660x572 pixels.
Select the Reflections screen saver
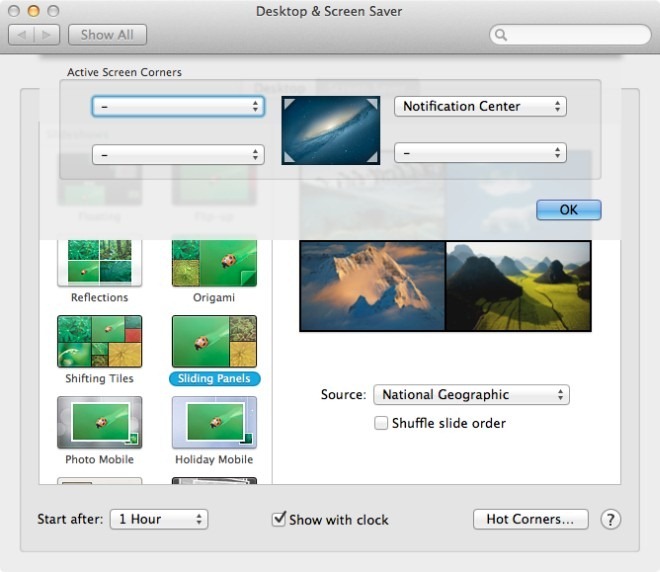click(99, 263)
